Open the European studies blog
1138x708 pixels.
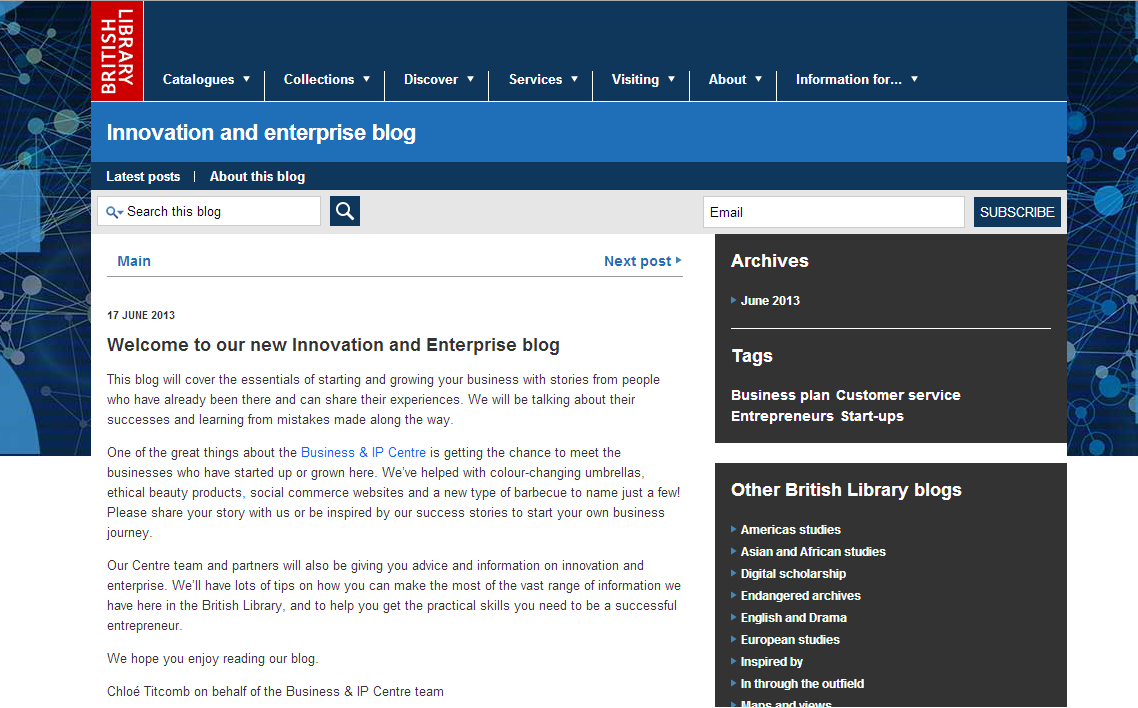(790, 640)
